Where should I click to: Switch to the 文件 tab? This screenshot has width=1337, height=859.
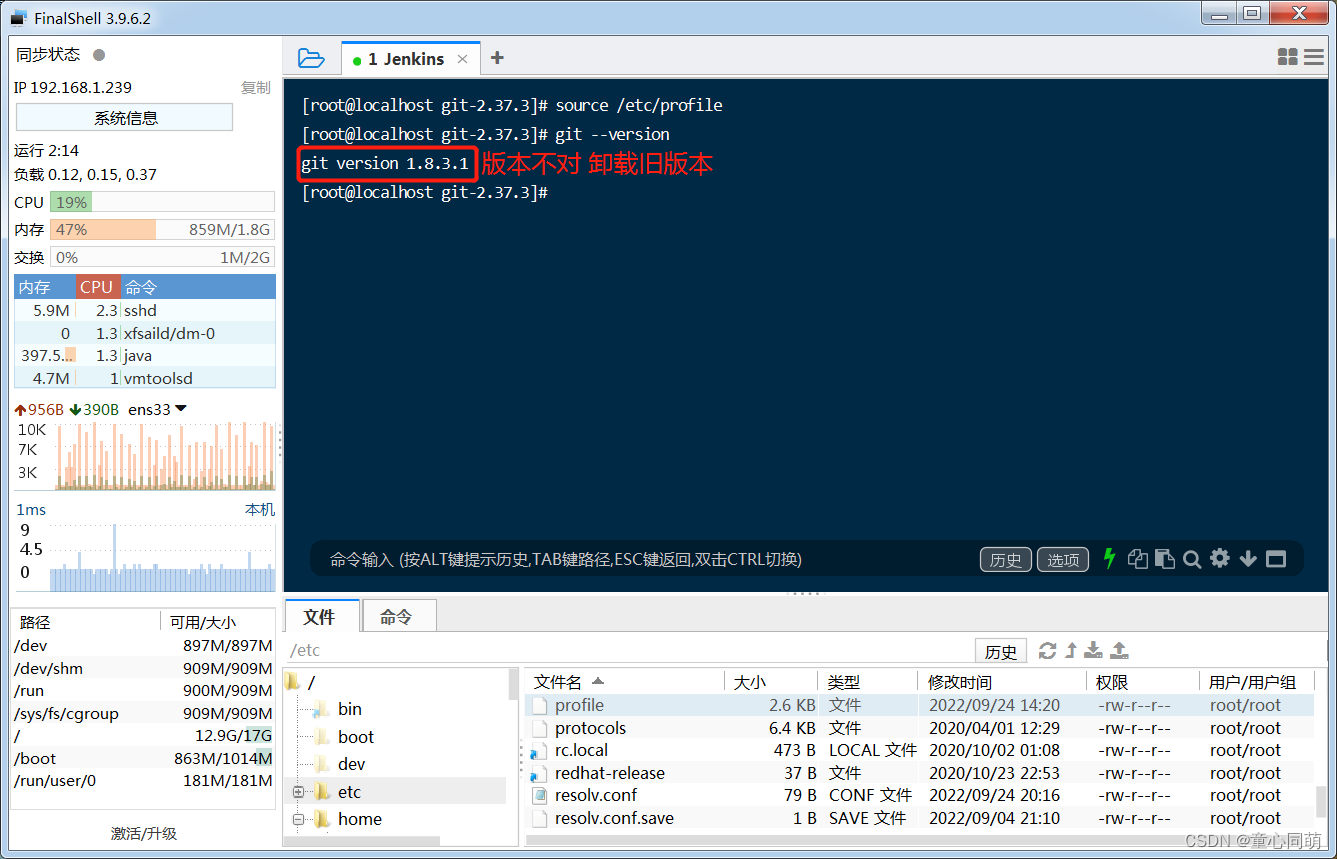click(319, 617)
